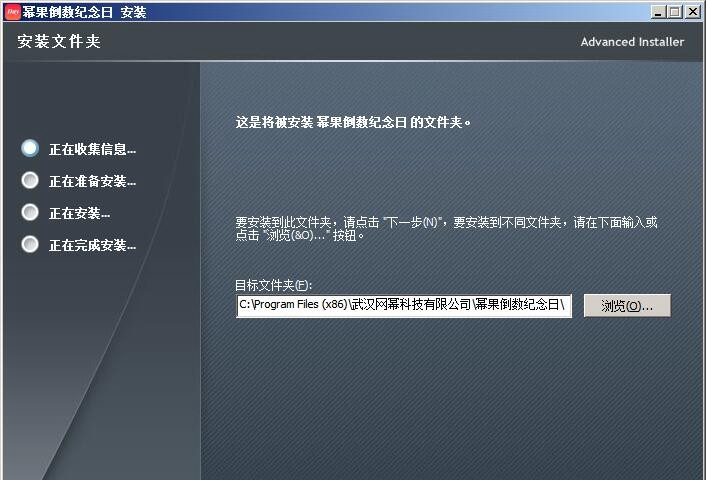This screenshot has width=706, height=480.
Task: Select the 正在准备安装 step indicator
Action: [x=30, y=180]
